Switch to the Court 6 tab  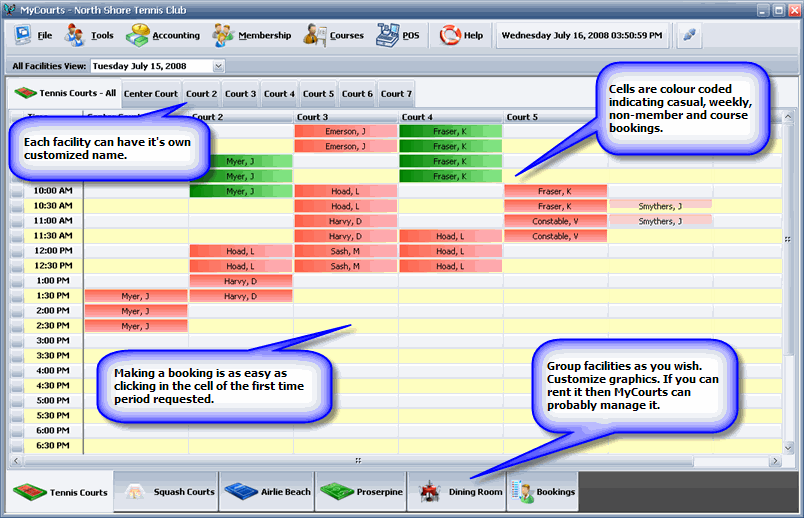coord(357,93)
